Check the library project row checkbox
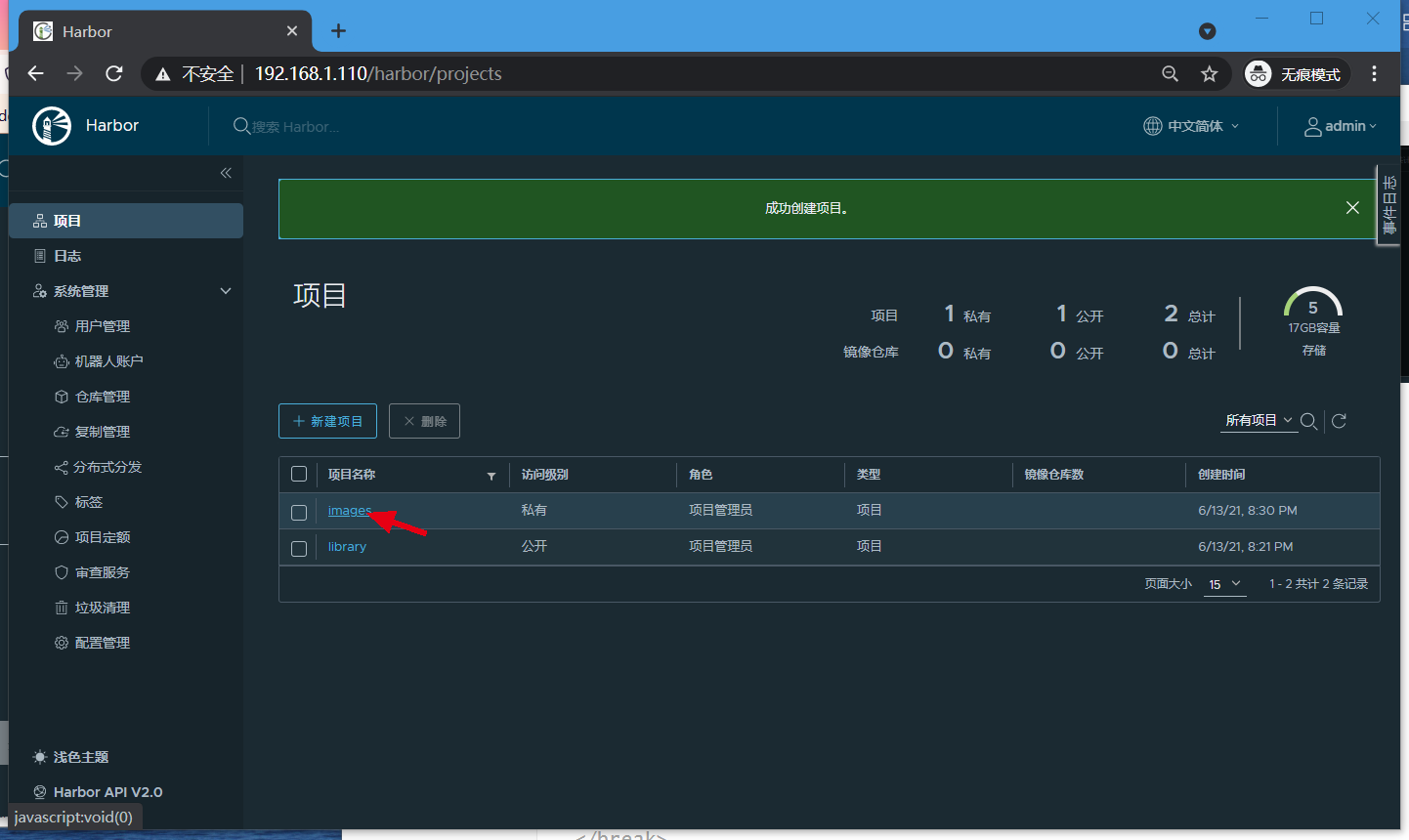The image size is (1409, 840). tap(299, 548)
